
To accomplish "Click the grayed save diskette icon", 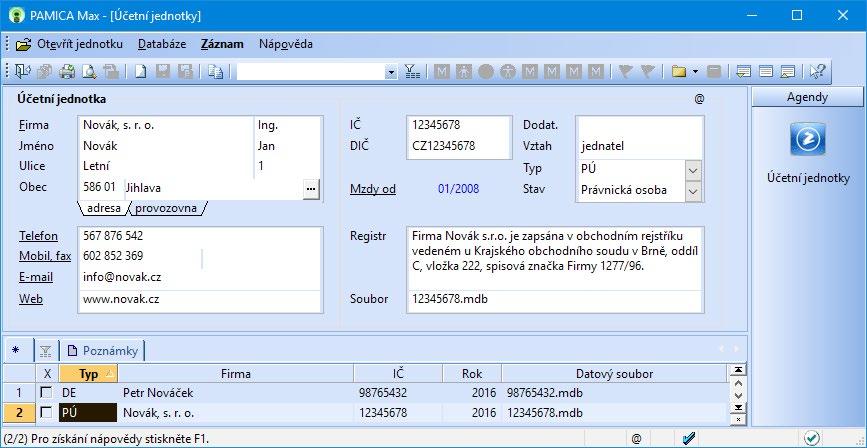I will point(163,71).
